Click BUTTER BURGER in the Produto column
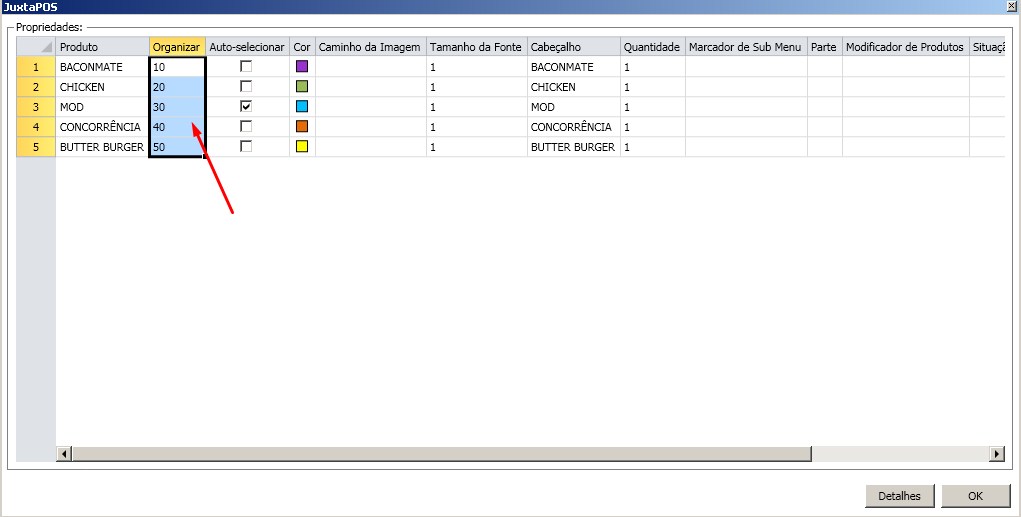Screen dimensions: 1021x517 102,147
